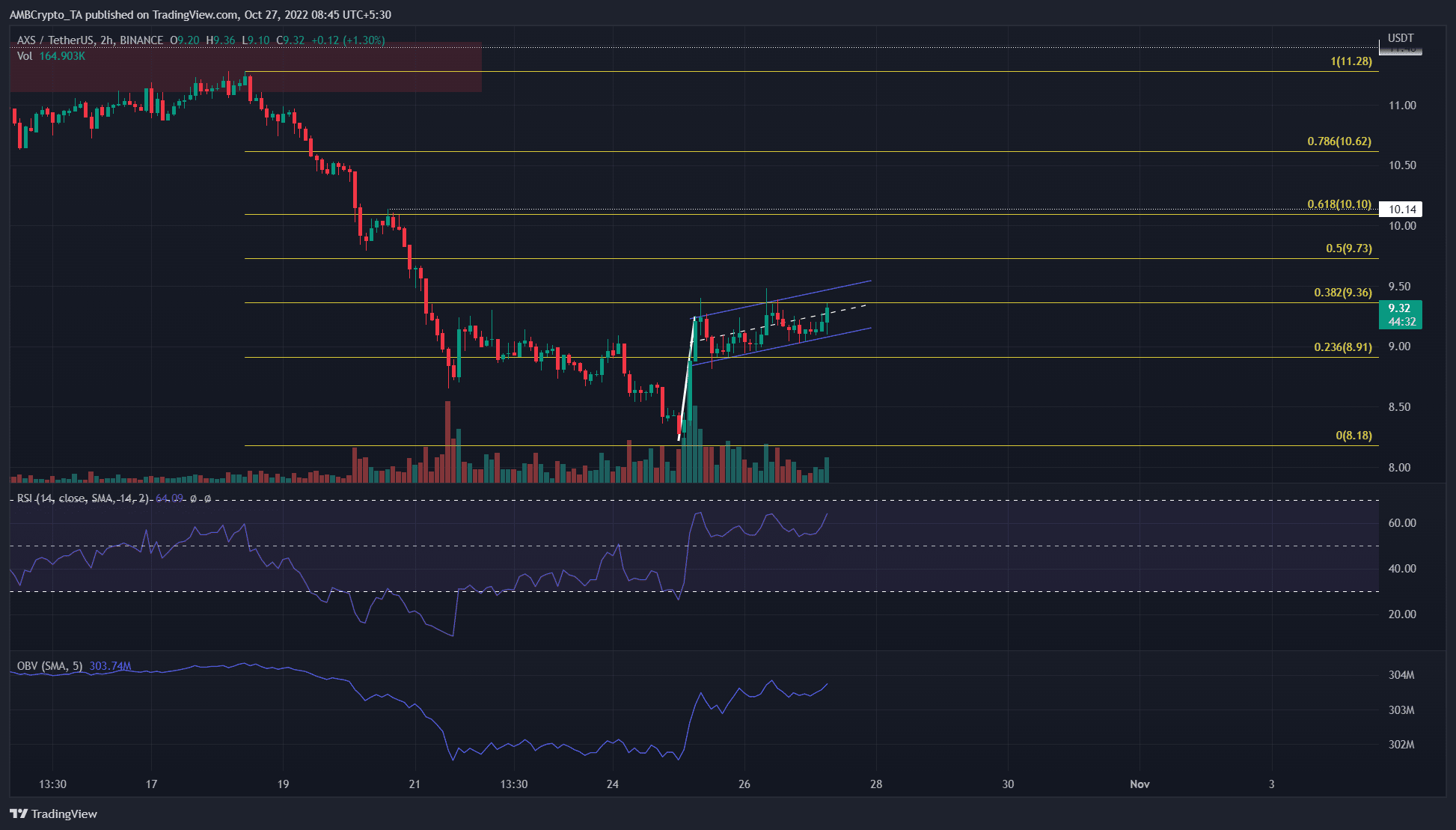This screenshot has height=830, width=1456.
Task: Click the 11.00 price axis value
Action: [x=1402, y=106]
